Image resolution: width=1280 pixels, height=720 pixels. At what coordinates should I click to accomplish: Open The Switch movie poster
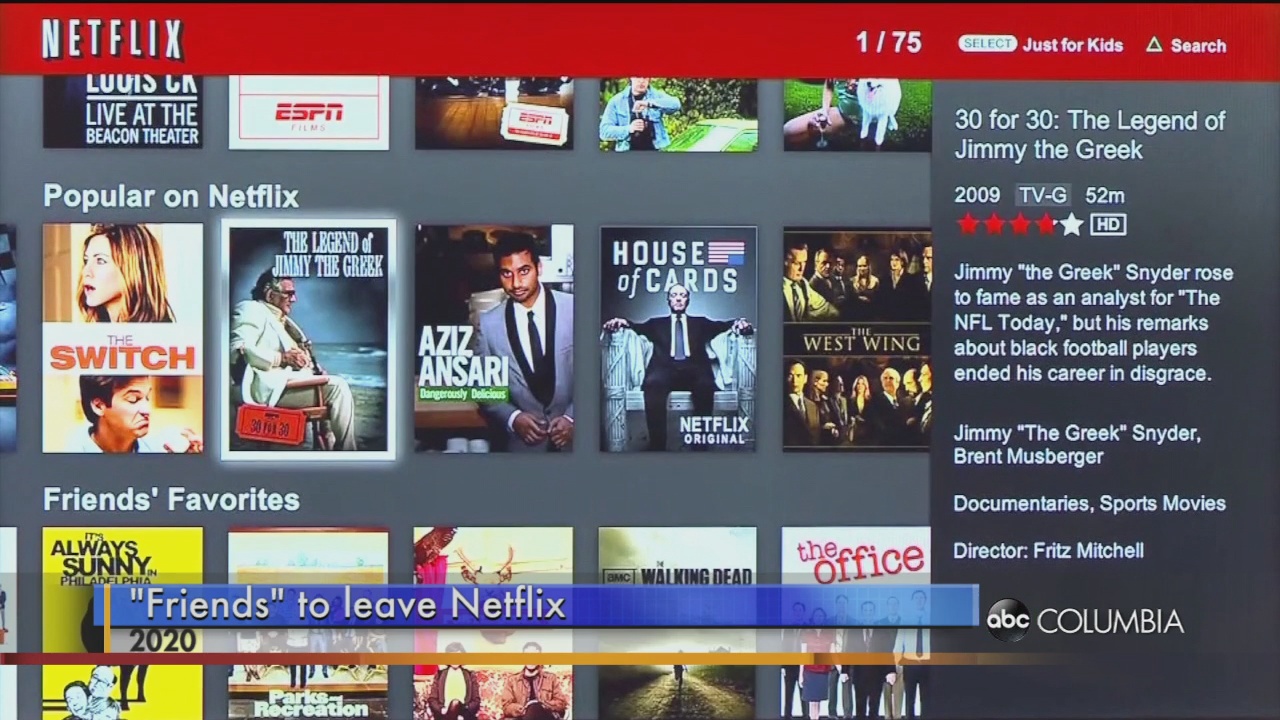click(123, 338)
